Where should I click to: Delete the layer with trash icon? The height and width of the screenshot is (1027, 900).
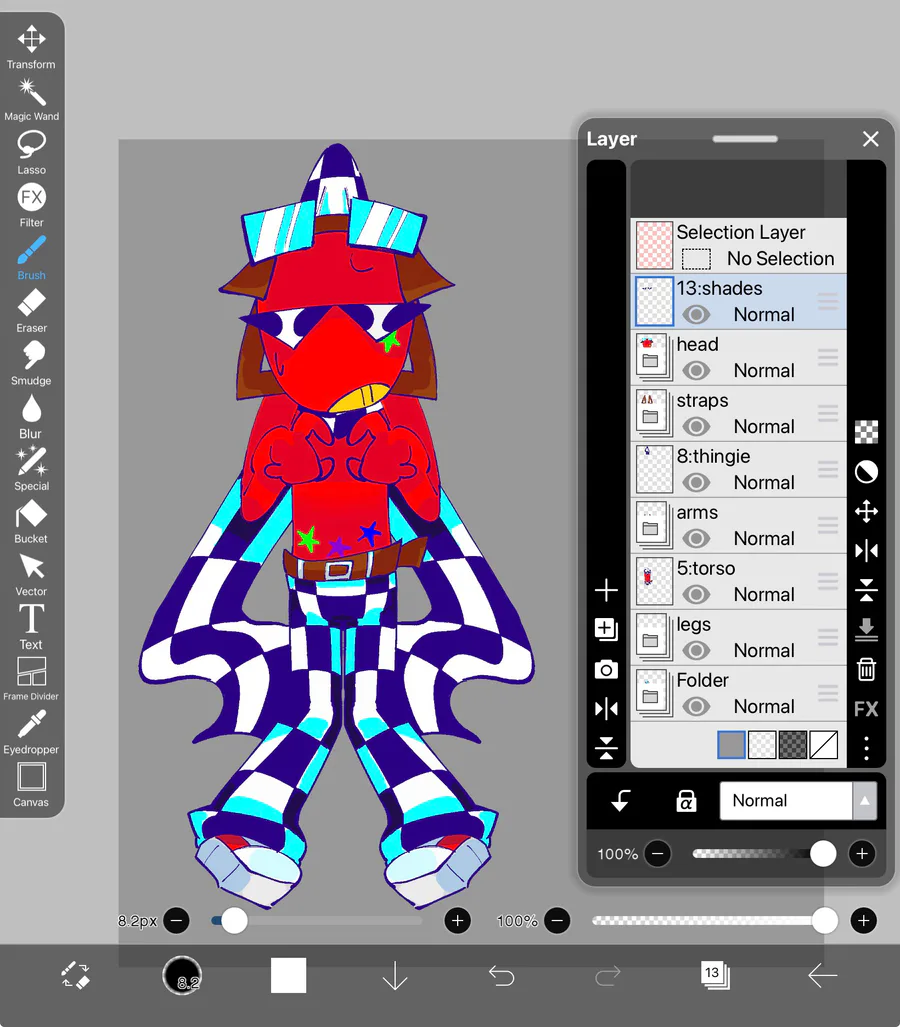click(866, 669)
